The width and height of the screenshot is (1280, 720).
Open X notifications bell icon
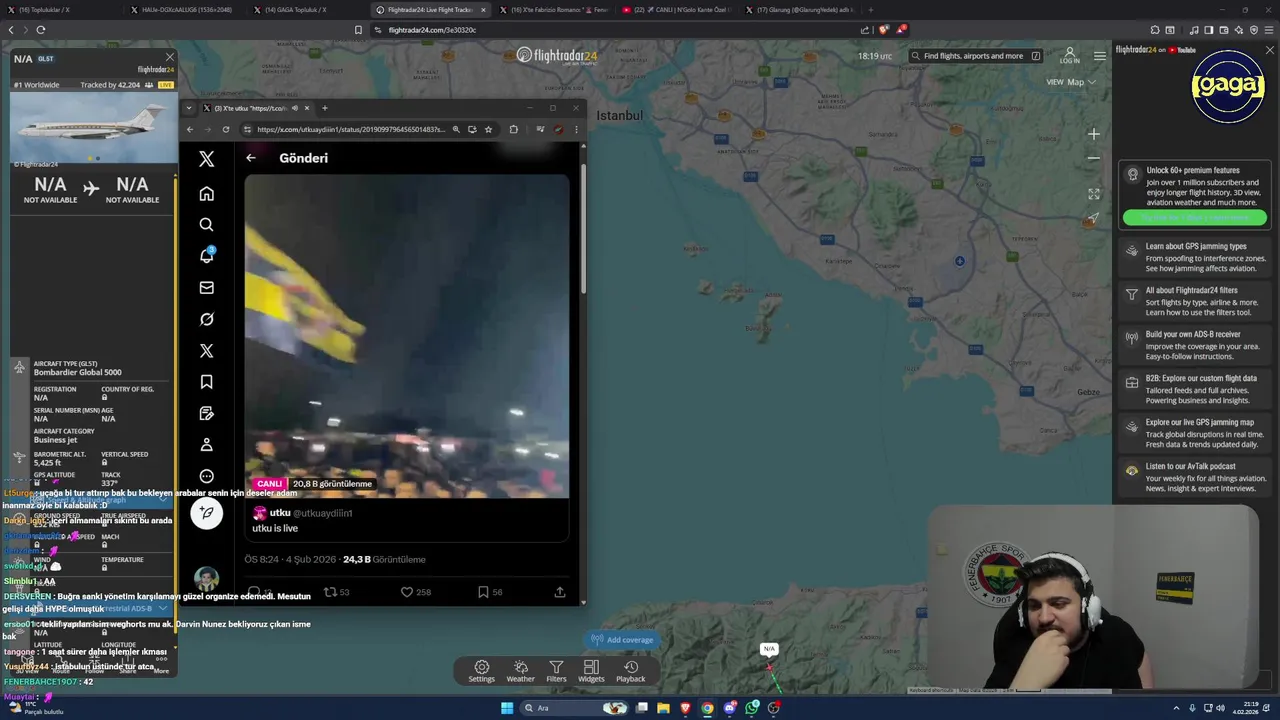pyautogui.click(x=207, y=256)
